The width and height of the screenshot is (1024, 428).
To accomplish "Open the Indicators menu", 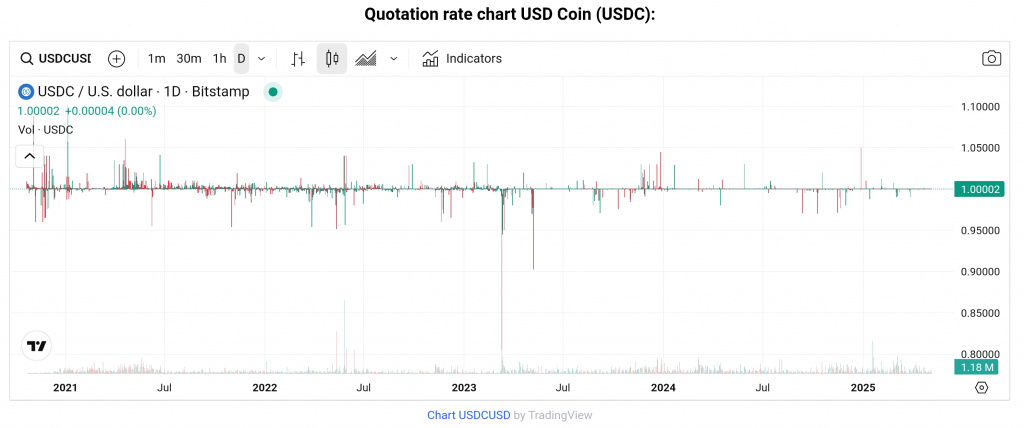I will click(462, 59).
